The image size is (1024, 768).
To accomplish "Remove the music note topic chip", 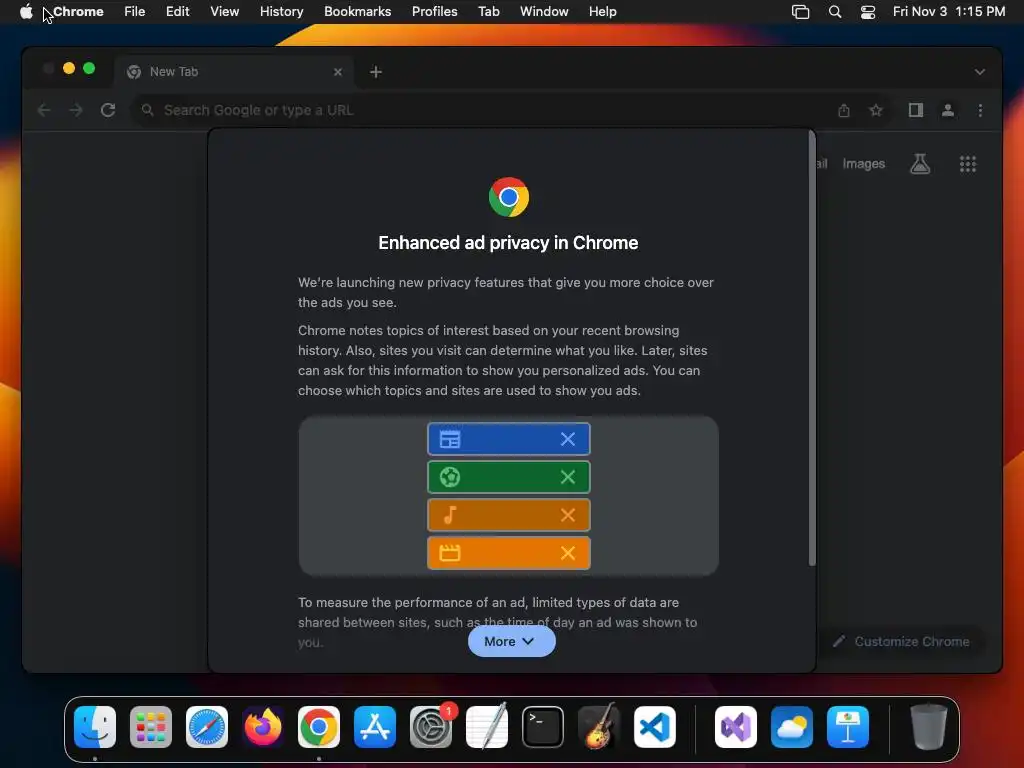I will click(x=568, y=515).
